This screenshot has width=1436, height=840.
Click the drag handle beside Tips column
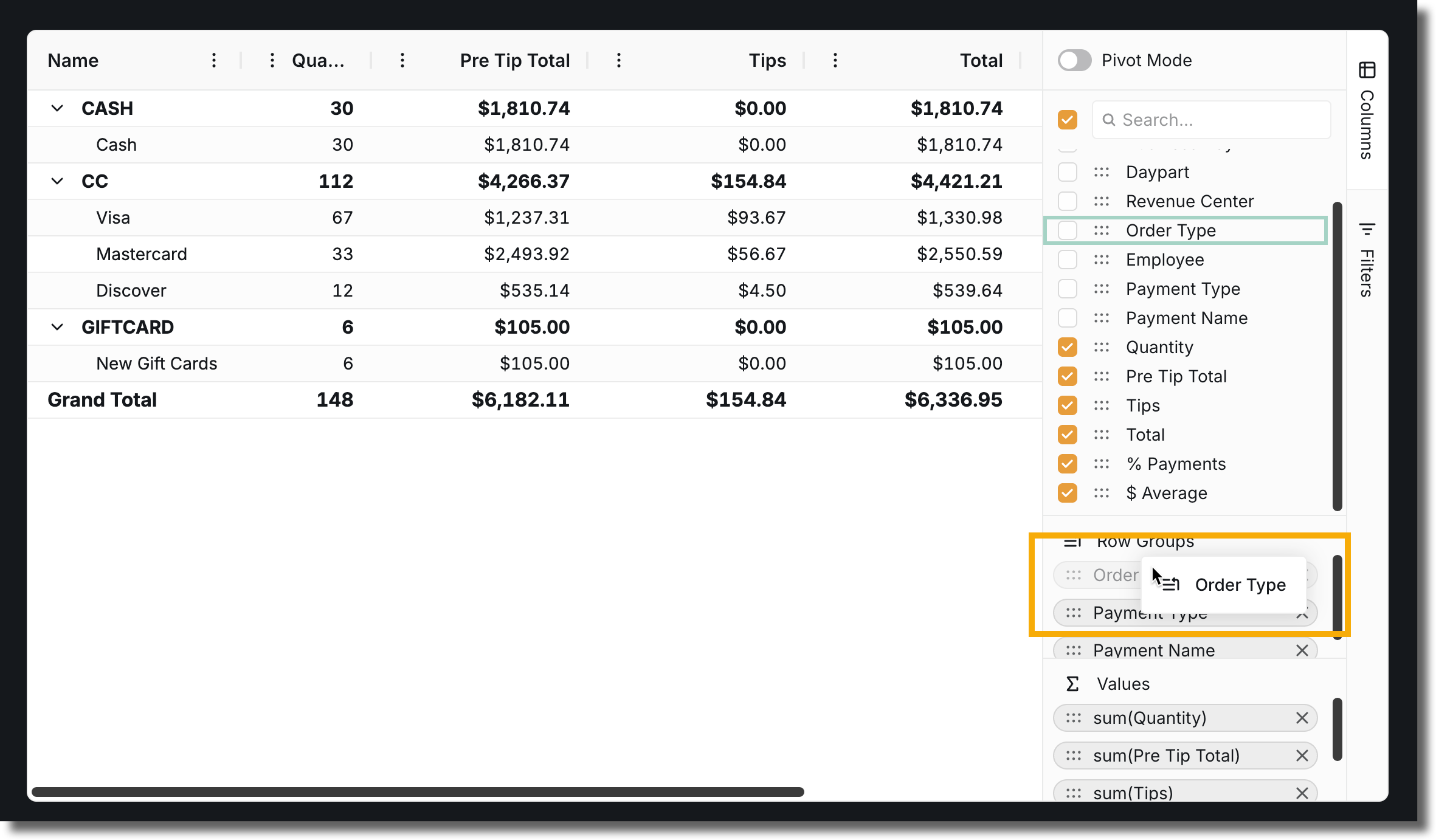[1102, 405]
